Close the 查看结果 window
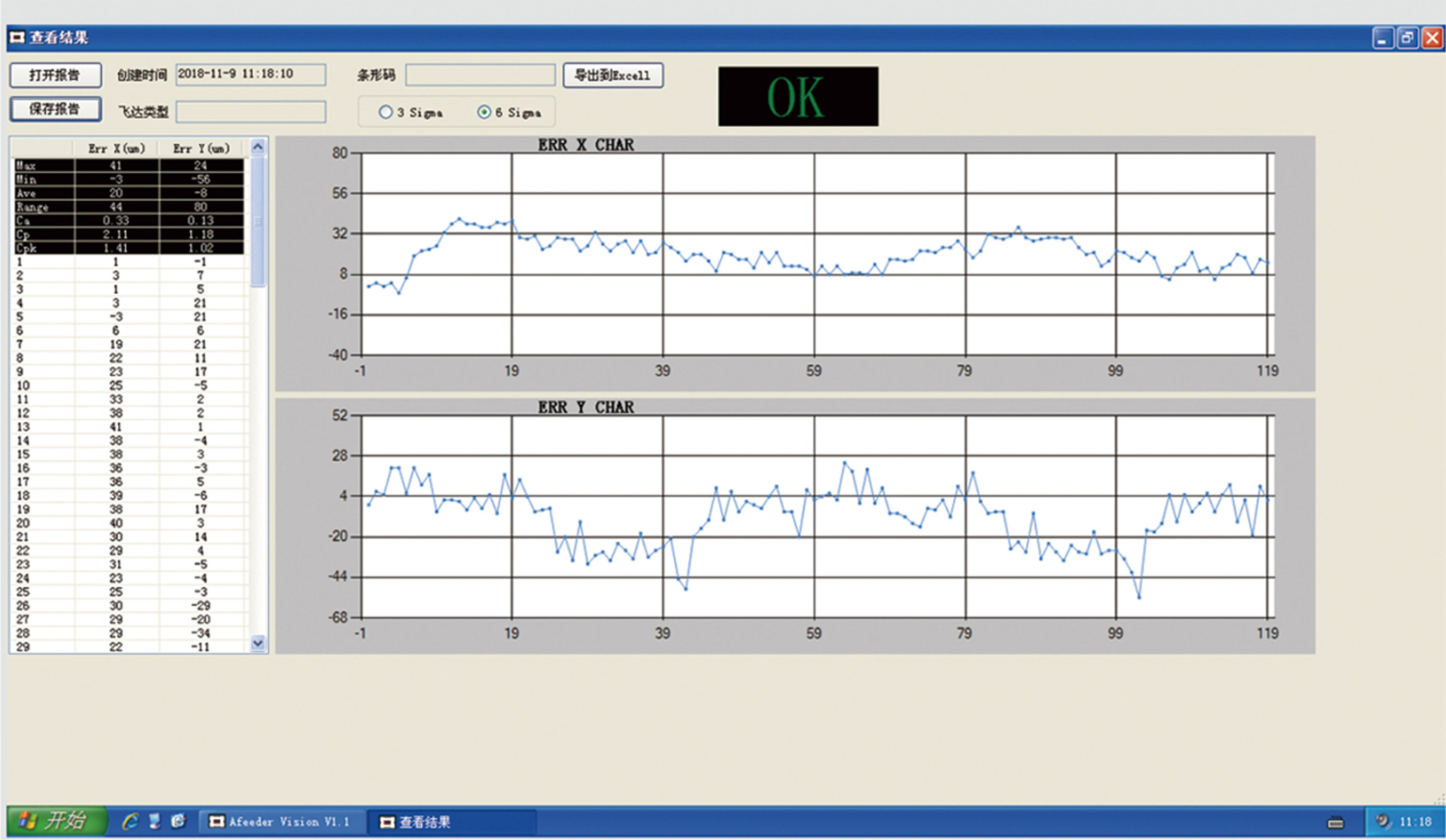Image resolution: width=1446 pixels, height=840 pixels. click(1432, 38)
